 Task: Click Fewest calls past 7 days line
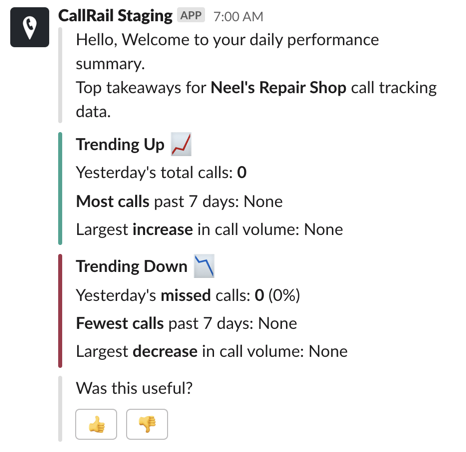click(187, 323)
